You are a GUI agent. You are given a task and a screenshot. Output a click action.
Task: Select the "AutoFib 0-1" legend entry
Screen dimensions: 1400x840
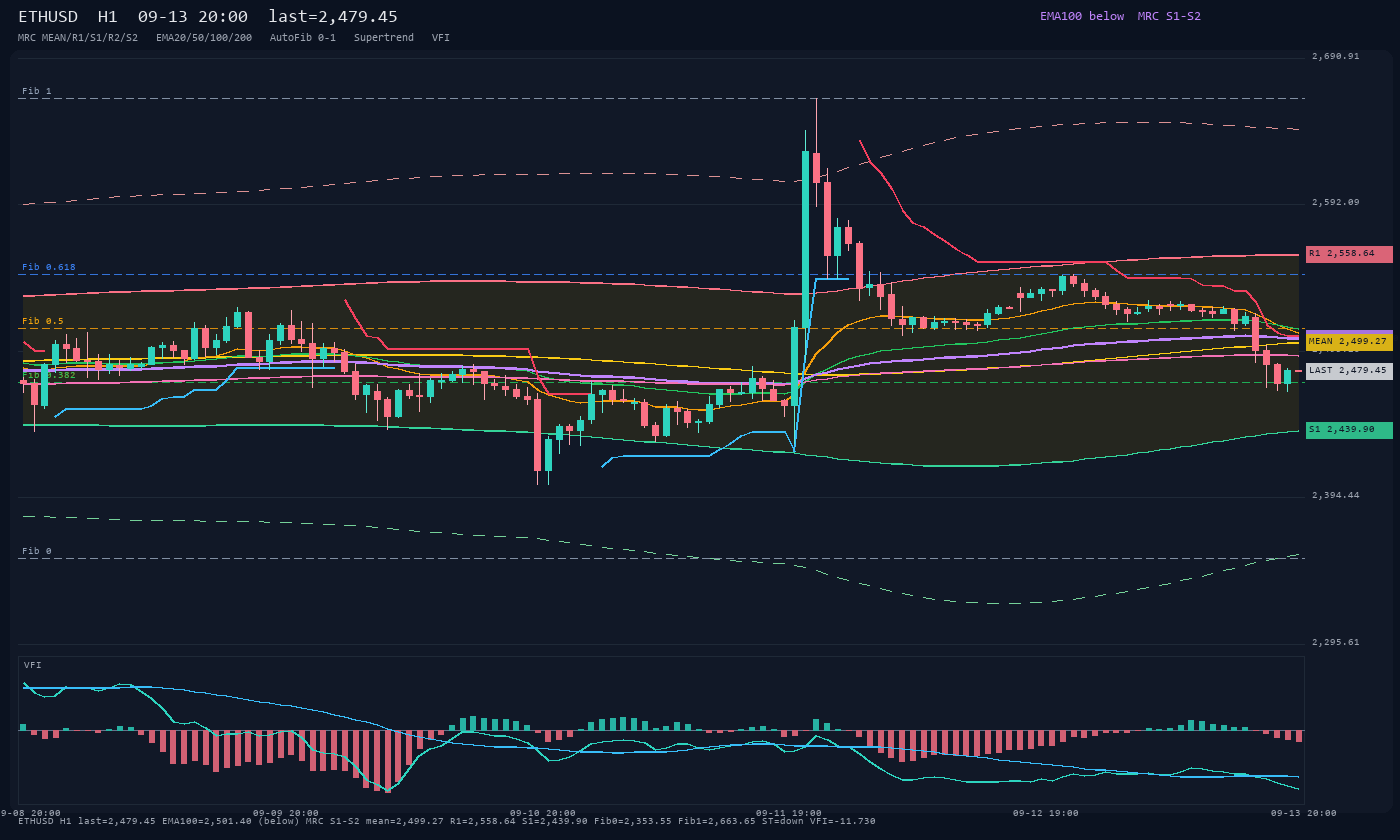pyautogui.click(x=303, y=37)
